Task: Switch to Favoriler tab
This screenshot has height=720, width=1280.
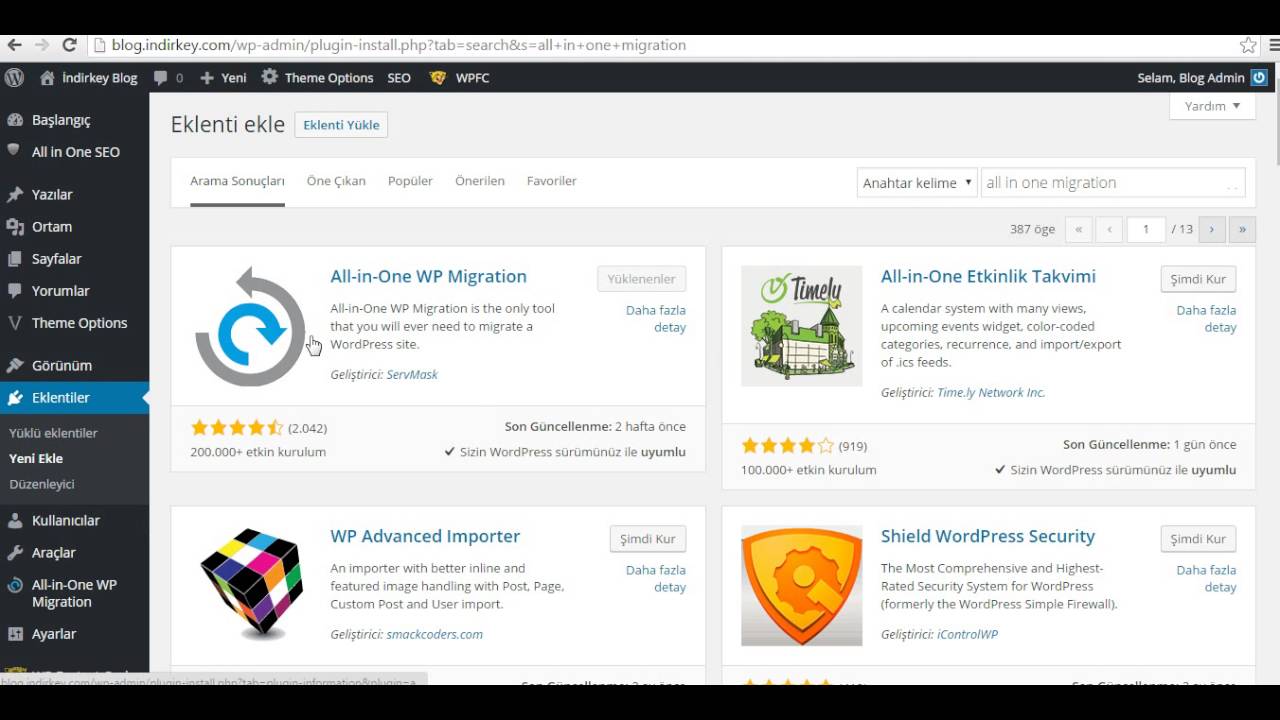Action: click(x=552, y=181)
